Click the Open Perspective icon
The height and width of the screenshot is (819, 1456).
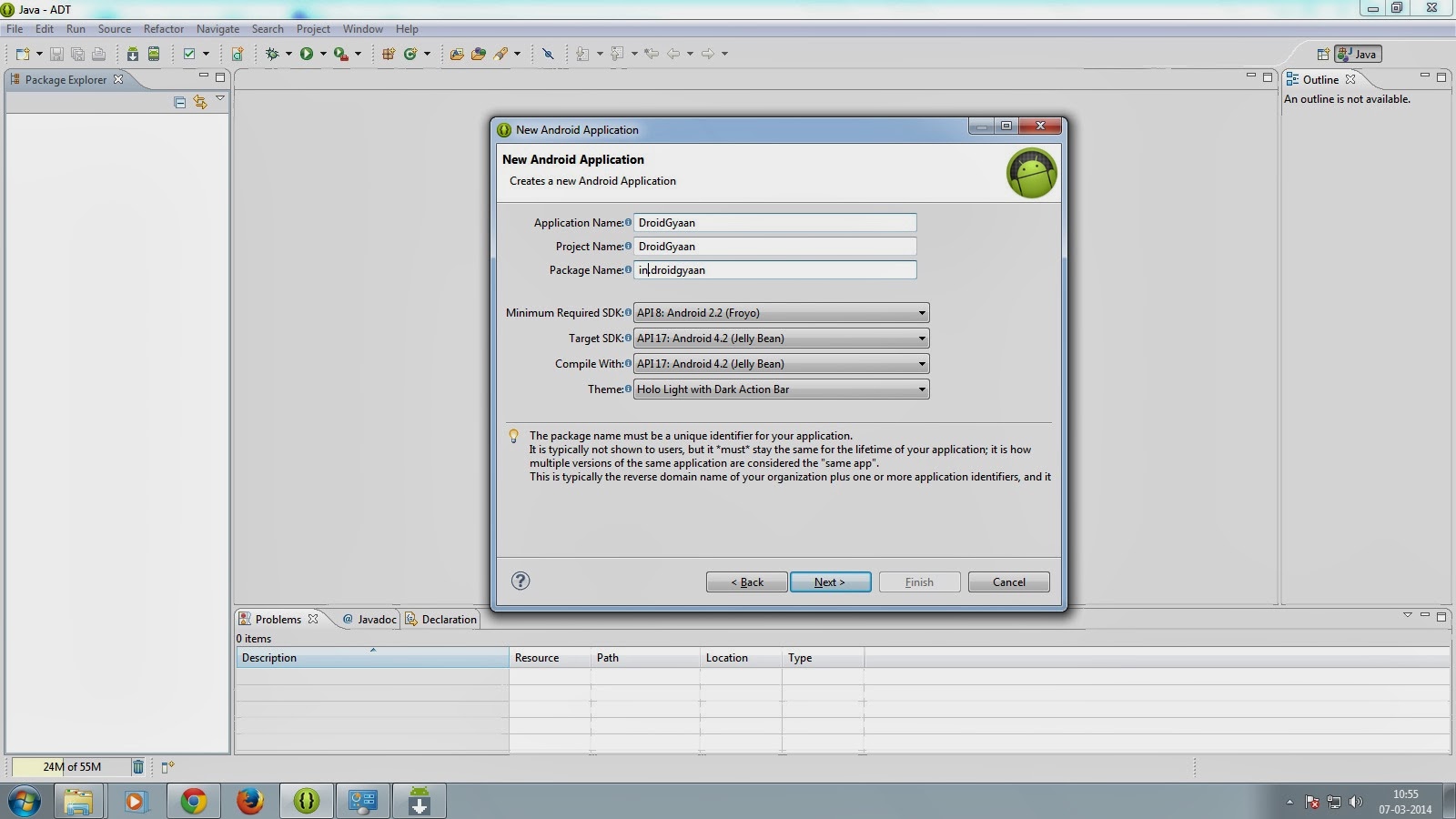tap(1323, 54)
